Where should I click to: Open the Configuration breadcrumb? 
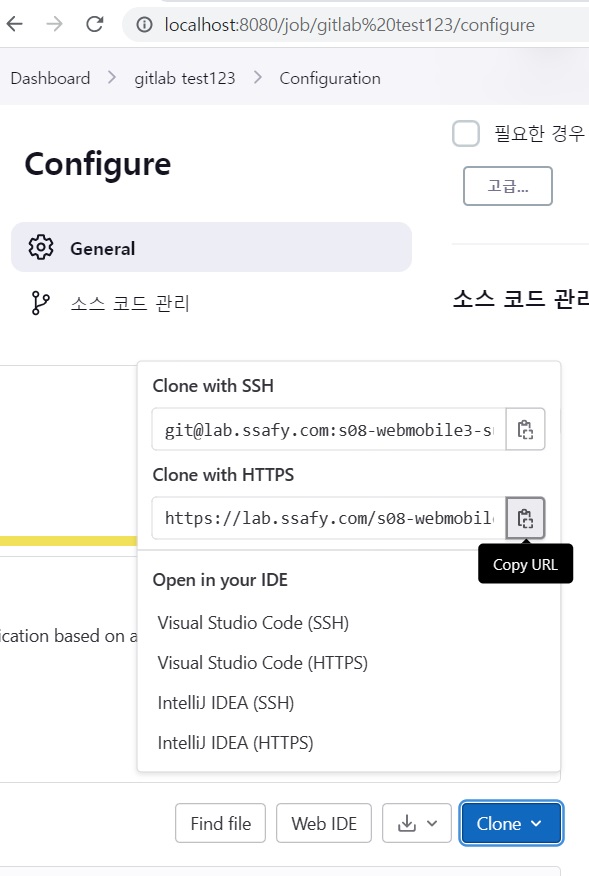click(330, 78)
